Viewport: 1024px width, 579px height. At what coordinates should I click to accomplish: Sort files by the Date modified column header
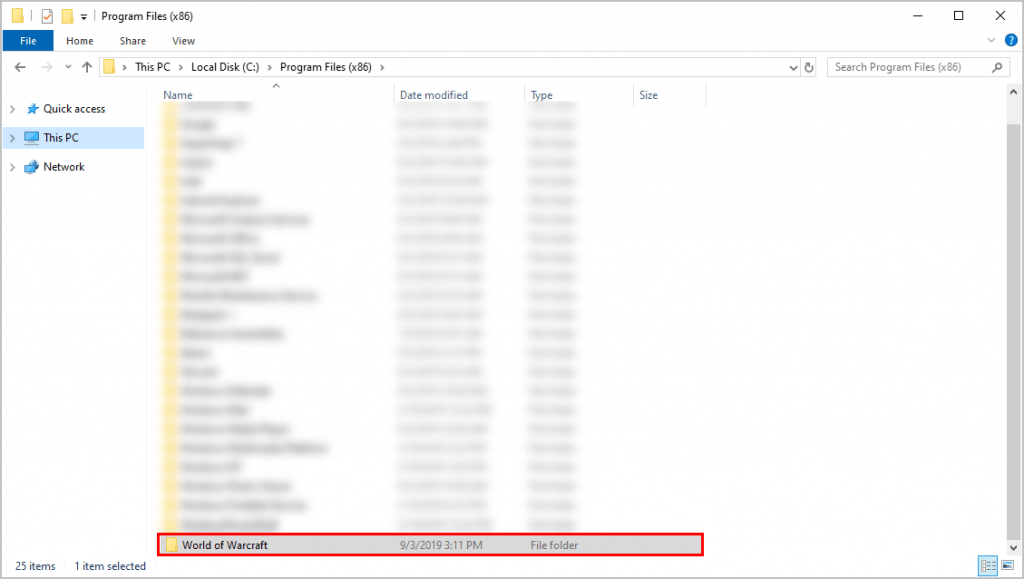coord(434,95)
